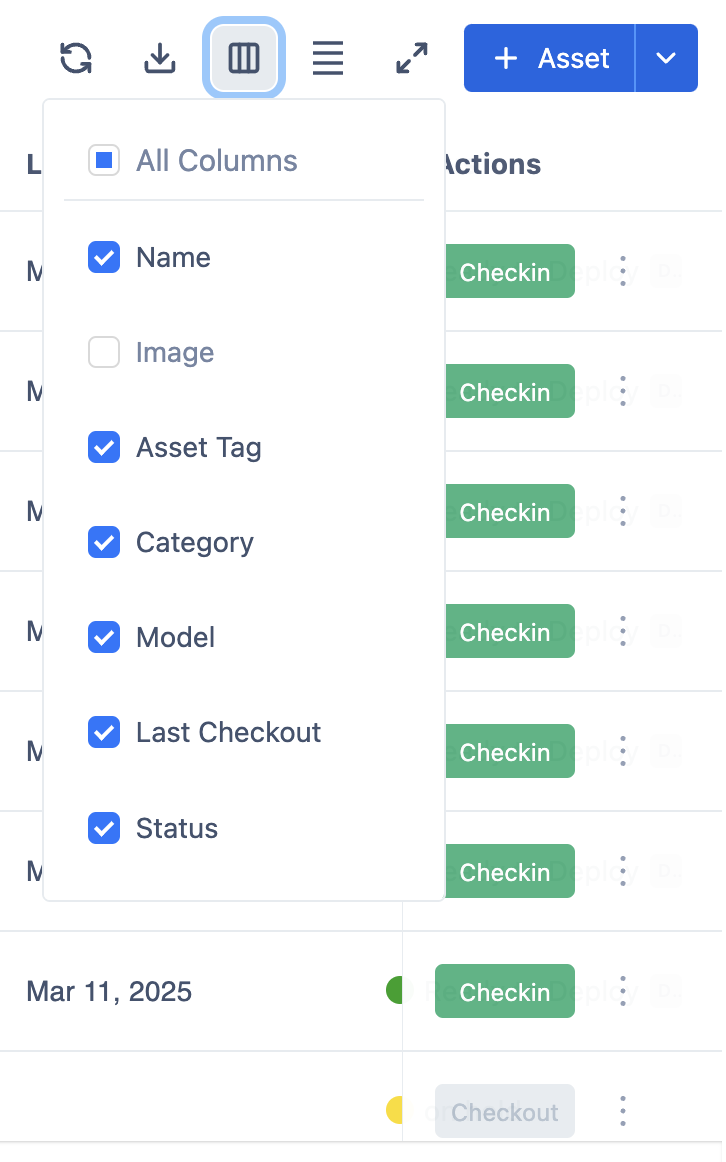Uncheck the Asset Tag column
Screen dimensions: 726x1162
coord(104,447)
